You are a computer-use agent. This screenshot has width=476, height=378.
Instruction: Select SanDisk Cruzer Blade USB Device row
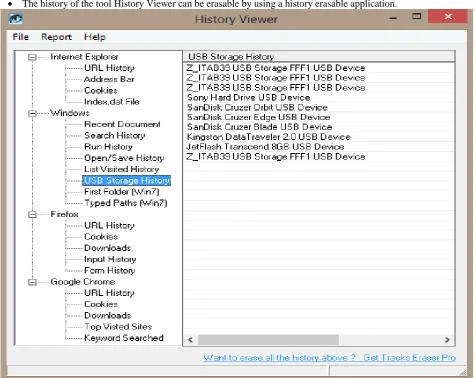coord(319,127)
